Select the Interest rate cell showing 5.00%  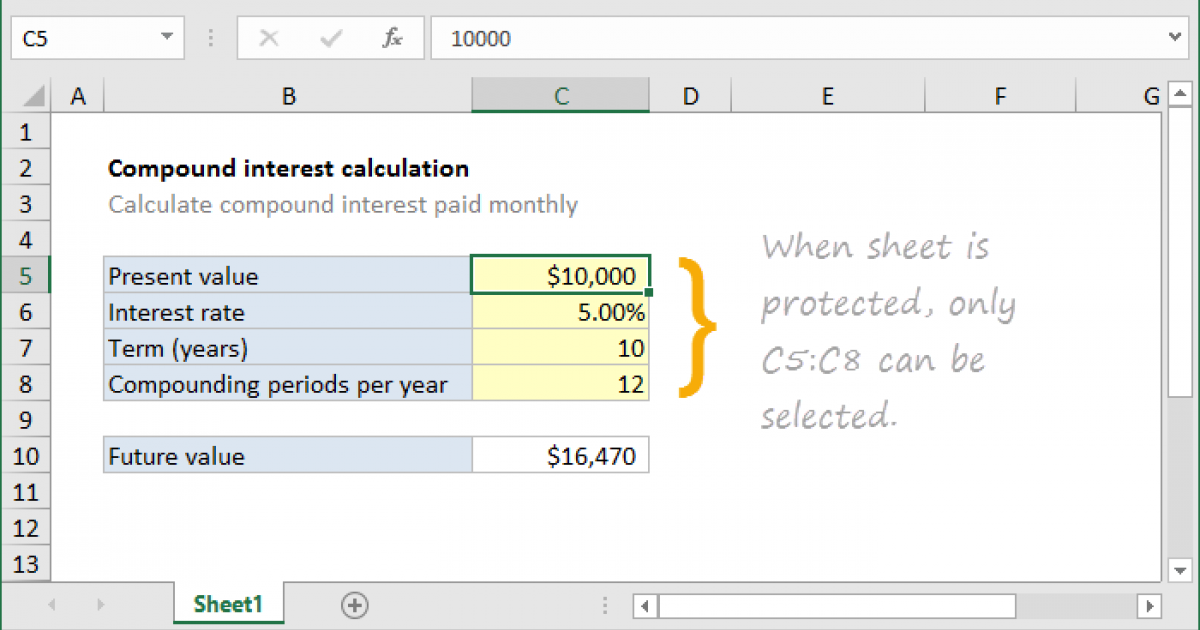point(560,312)
